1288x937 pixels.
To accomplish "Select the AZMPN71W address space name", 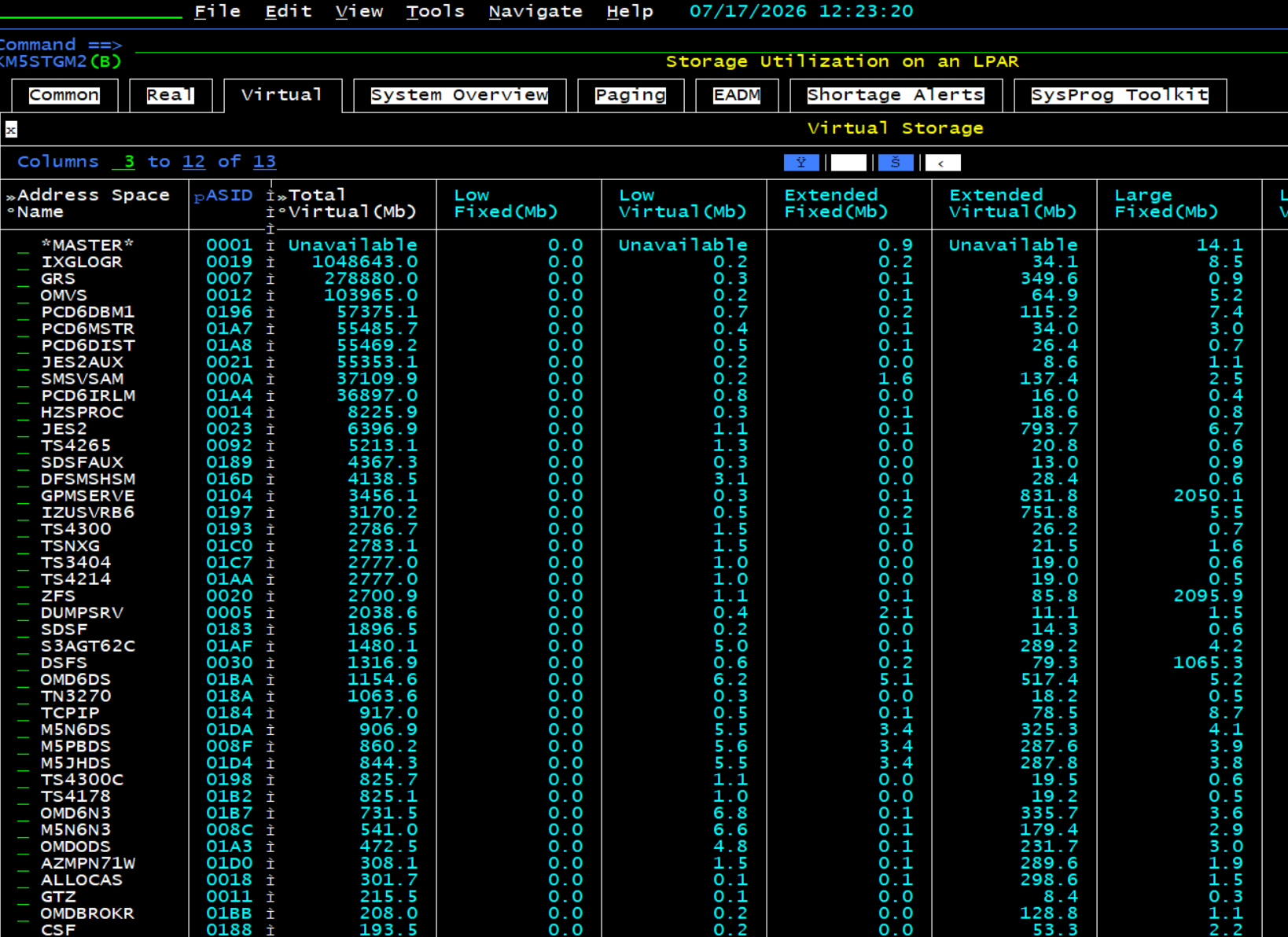I will pos(88,863).
